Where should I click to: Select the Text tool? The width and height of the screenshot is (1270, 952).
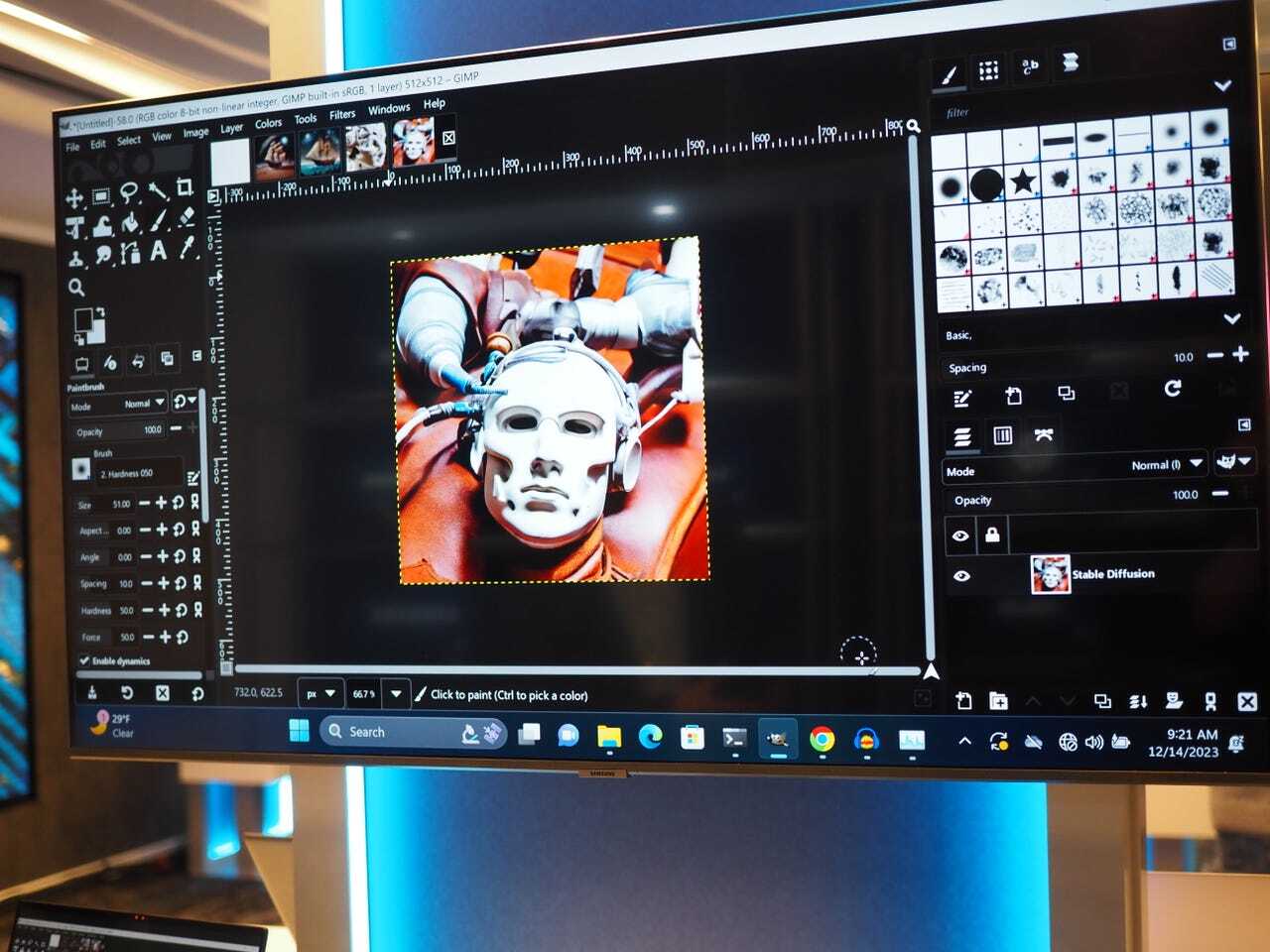pos(159,252)
